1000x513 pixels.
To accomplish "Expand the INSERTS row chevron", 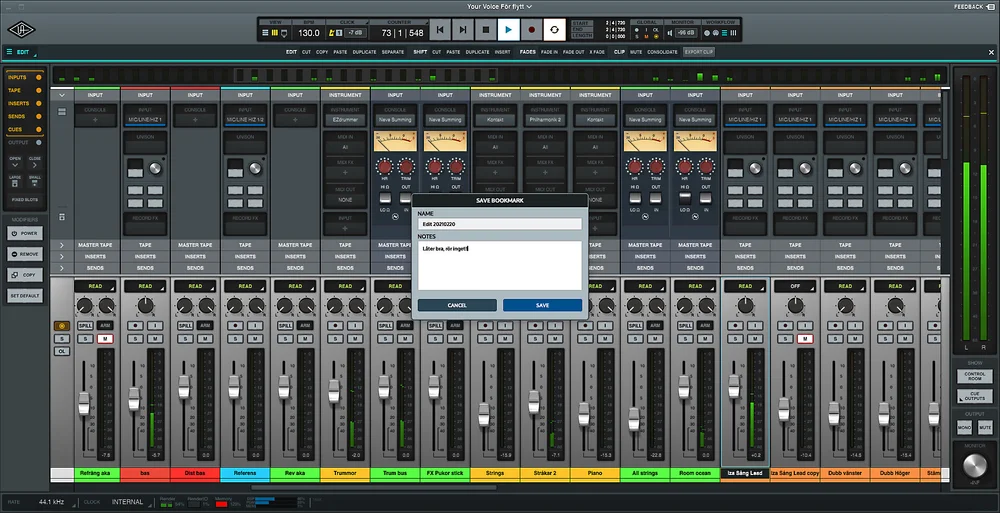I will coord(62,256).
